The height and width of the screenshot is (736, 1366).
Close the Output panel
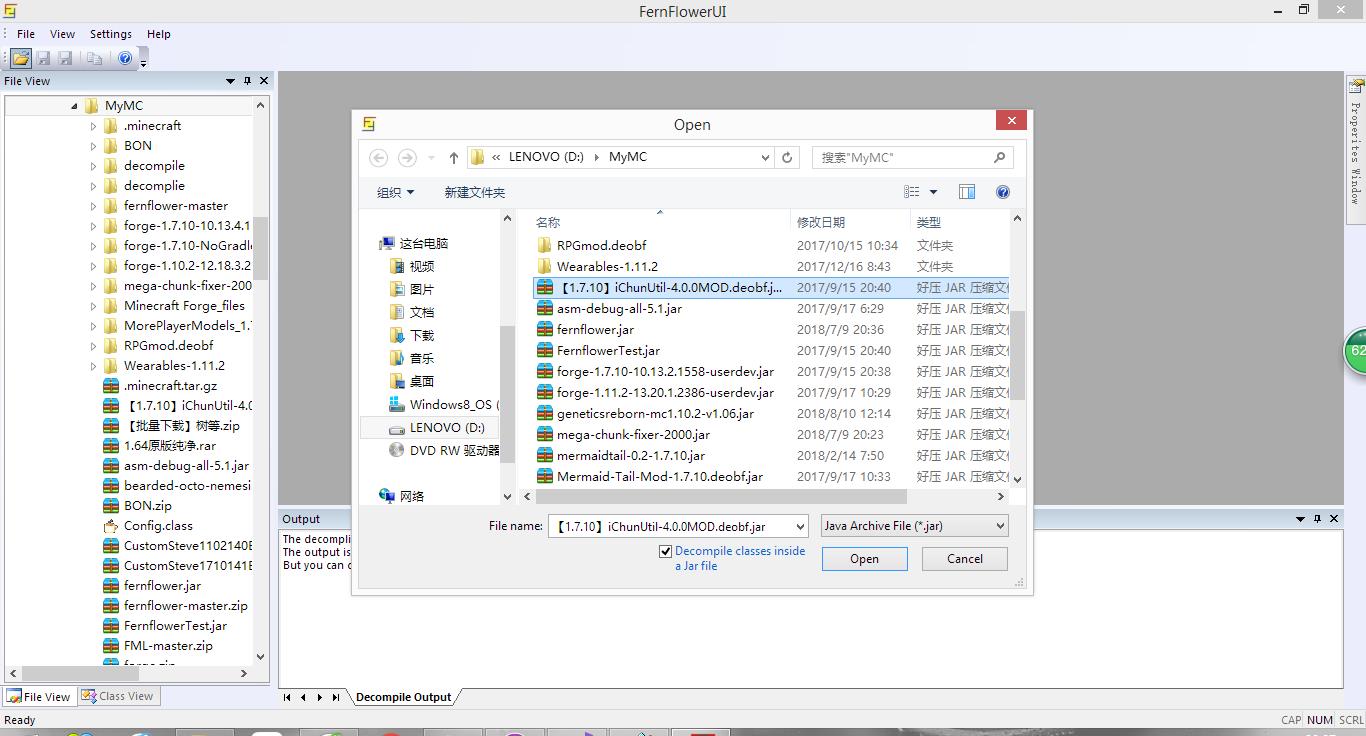tap(1334, 519)
